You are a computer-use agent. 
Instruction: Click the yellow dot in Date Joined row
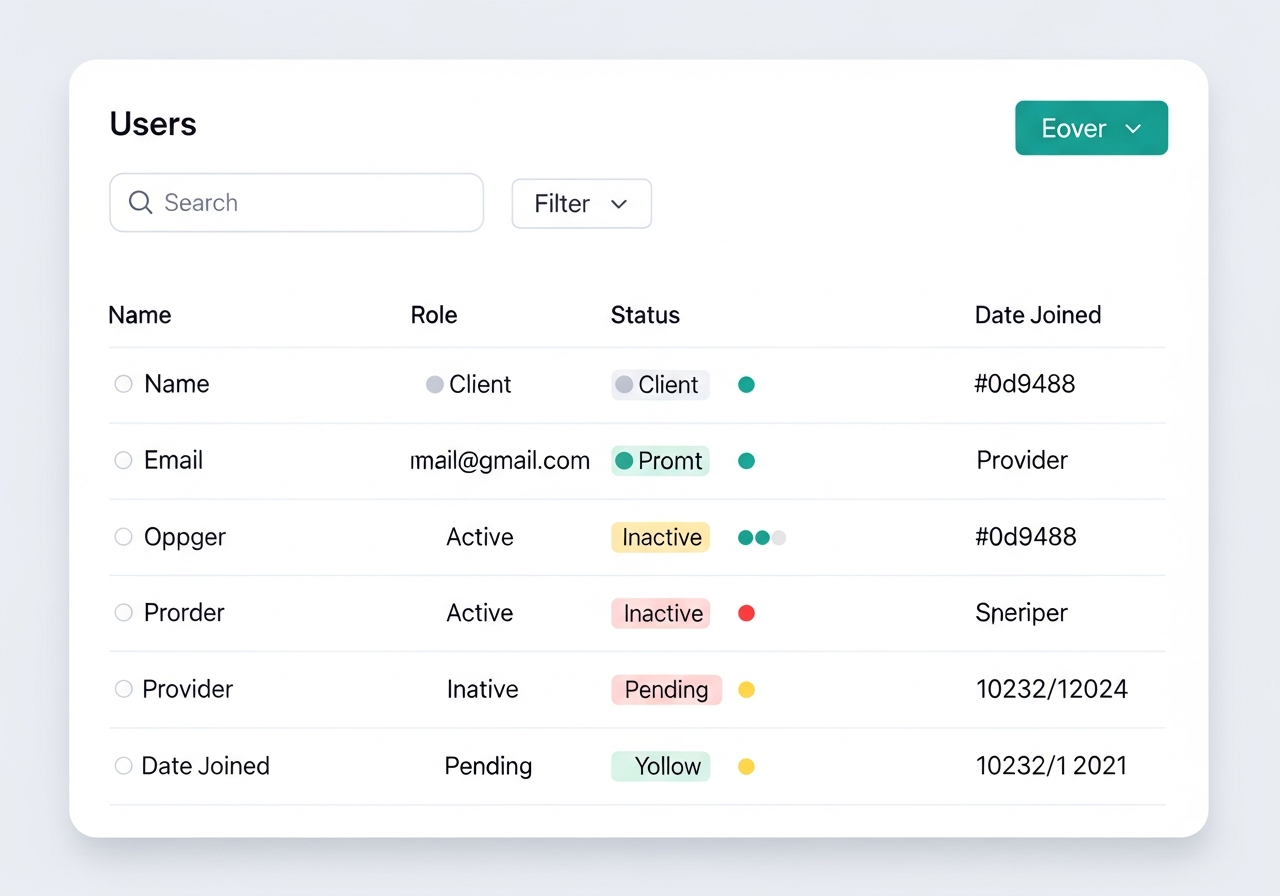coord(746,767)
